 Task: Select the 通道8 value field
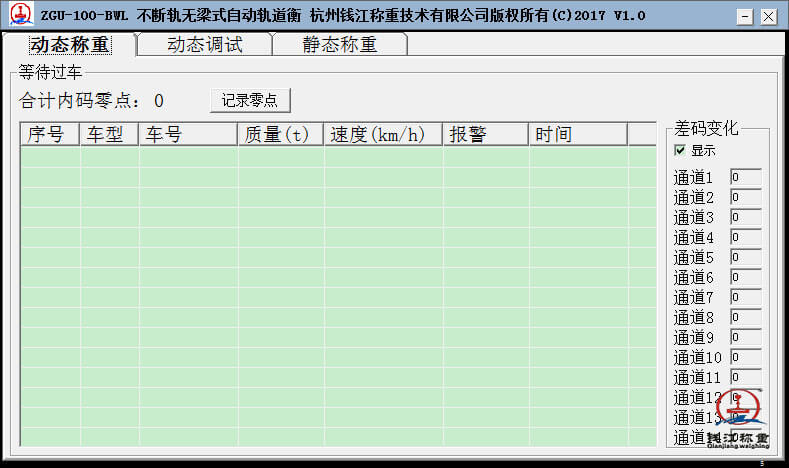[x=745, y=318]
